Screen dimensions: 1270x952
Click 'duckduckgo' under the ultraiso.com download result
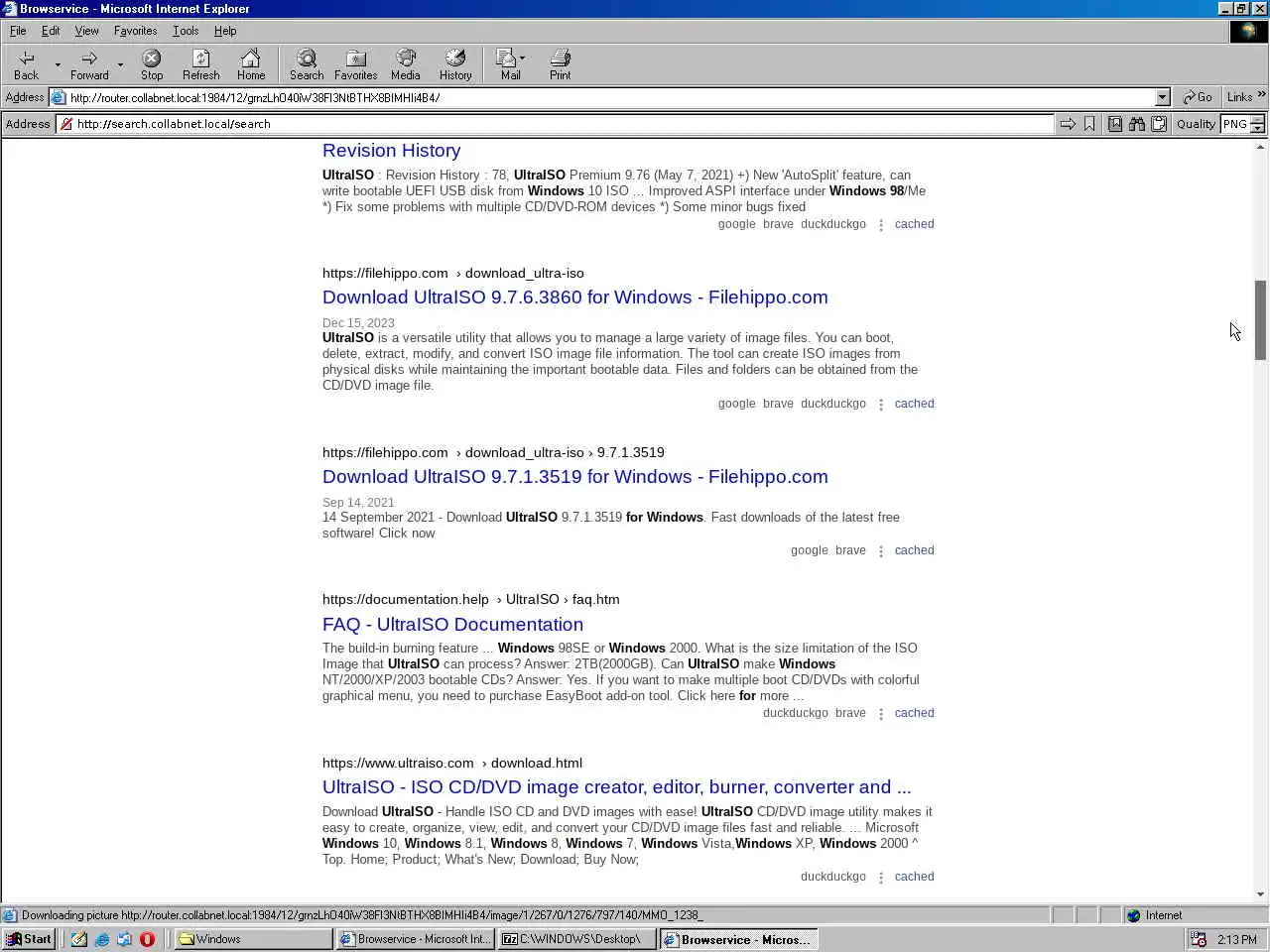(832, 877)
